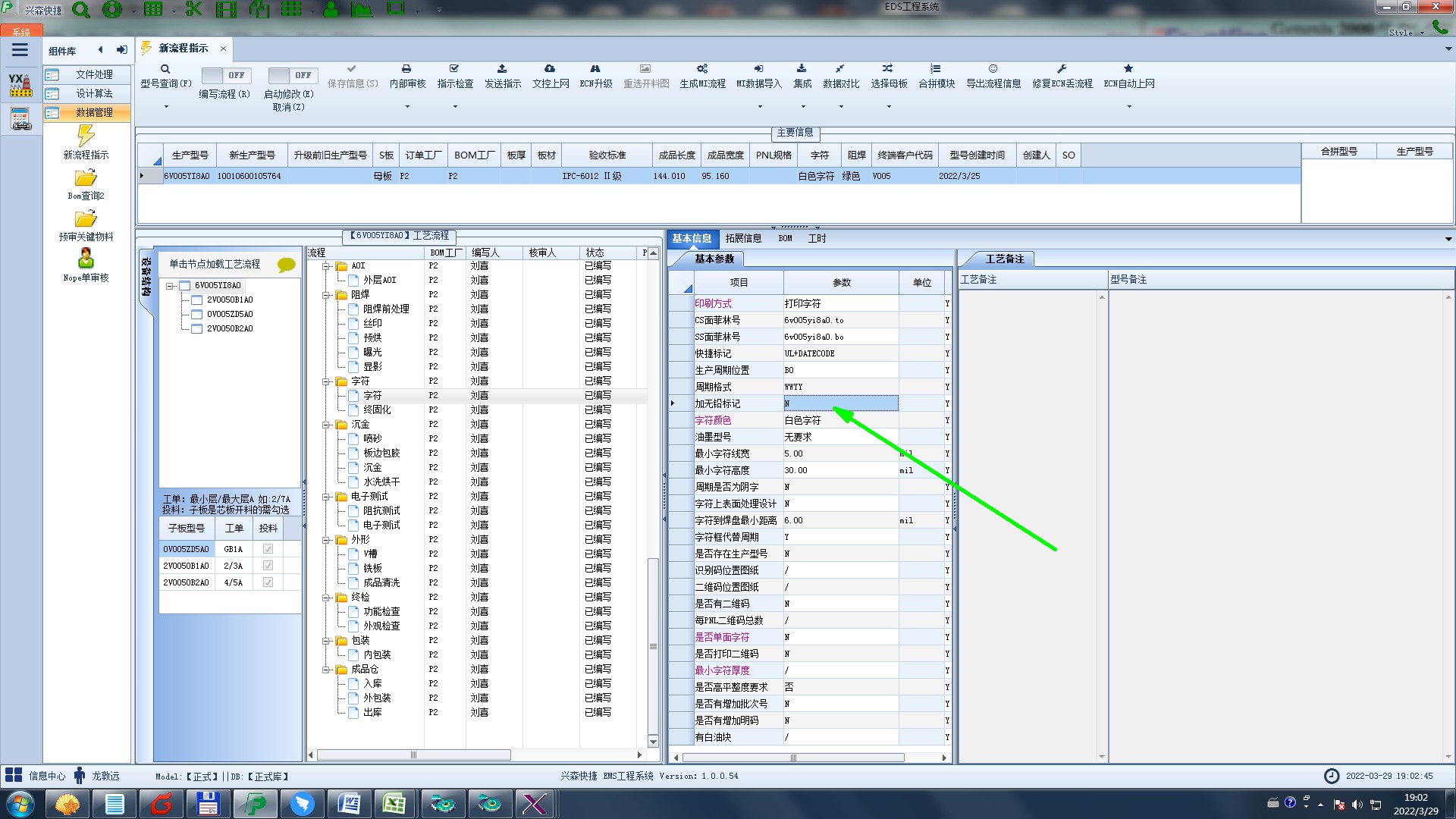Open 新流程指示 lightning shortcut in sidebar
The height and width of the screenshot is (819, 1456).
coord(86,136)
